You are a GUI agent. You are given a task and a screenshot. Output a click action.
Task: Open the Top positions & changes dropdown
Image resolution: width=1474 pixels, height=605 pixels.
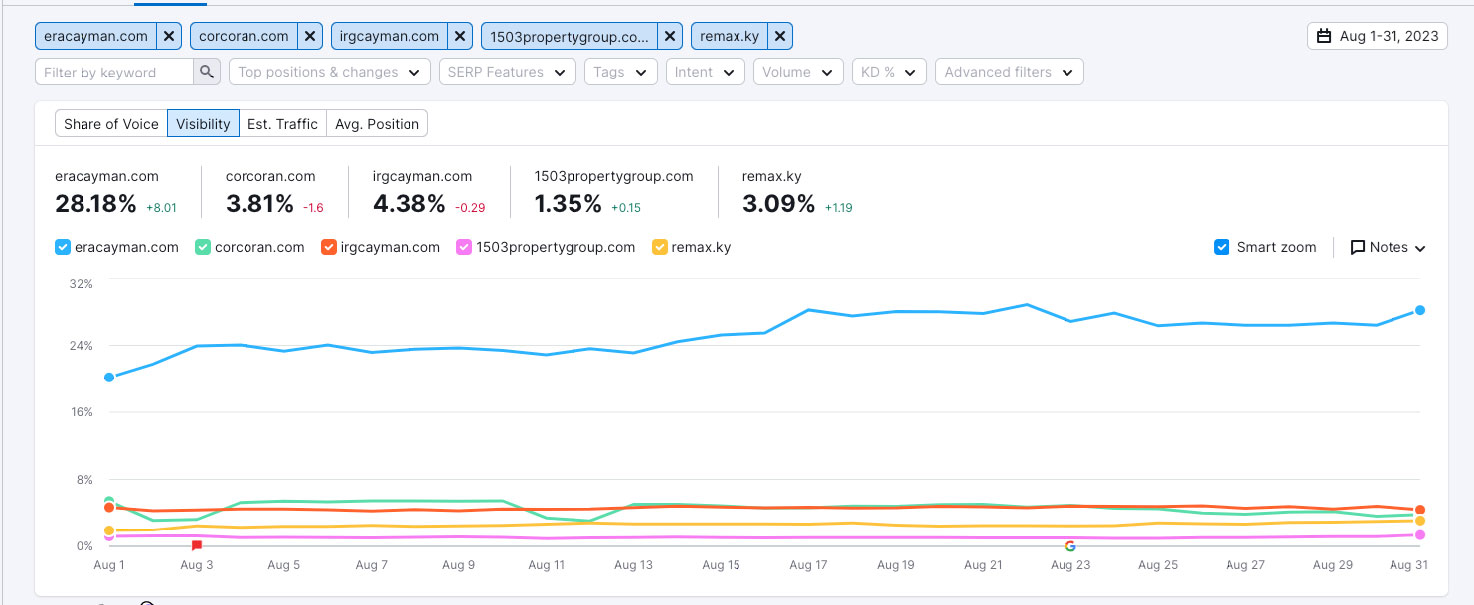(330, 72)
